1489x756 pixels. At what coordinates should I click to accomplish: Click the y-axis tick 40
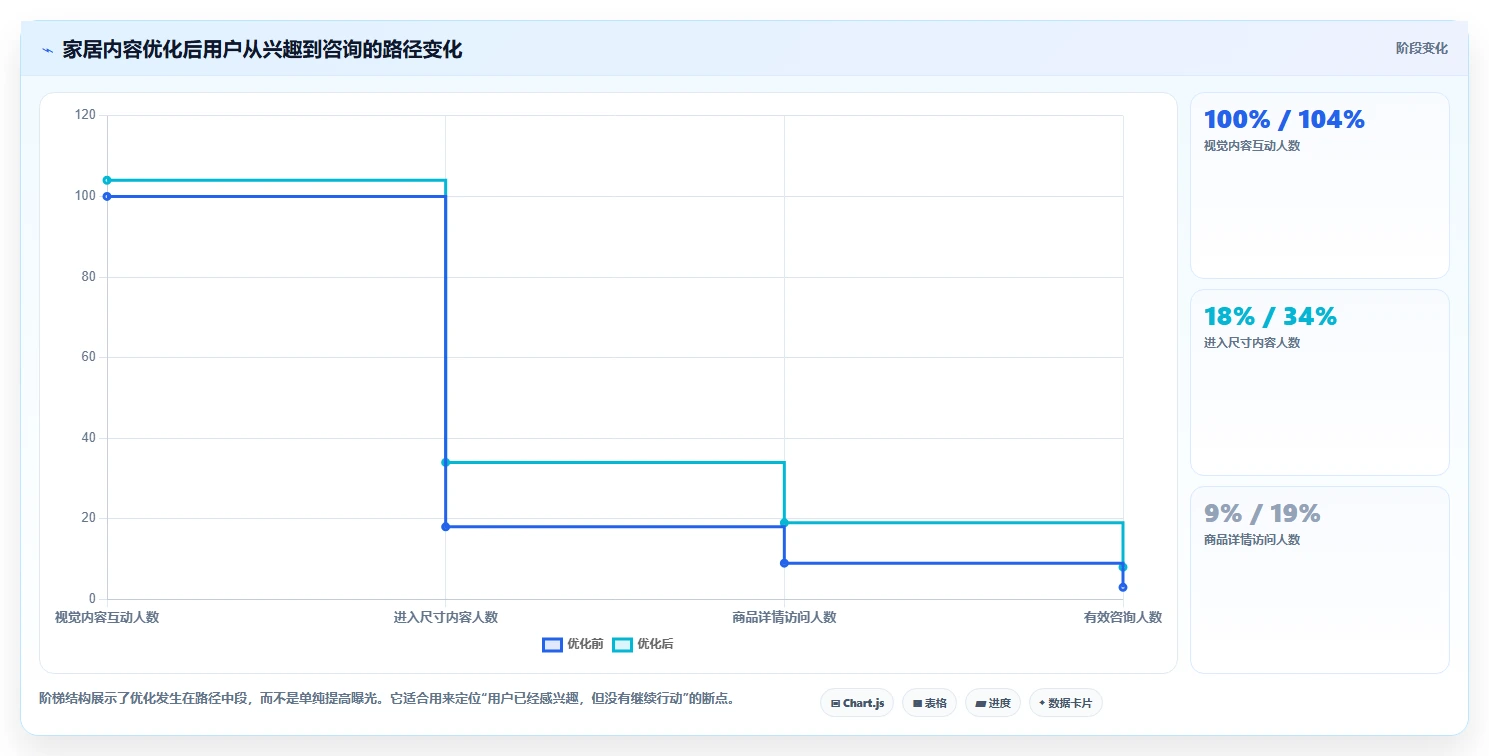(88, 438)
